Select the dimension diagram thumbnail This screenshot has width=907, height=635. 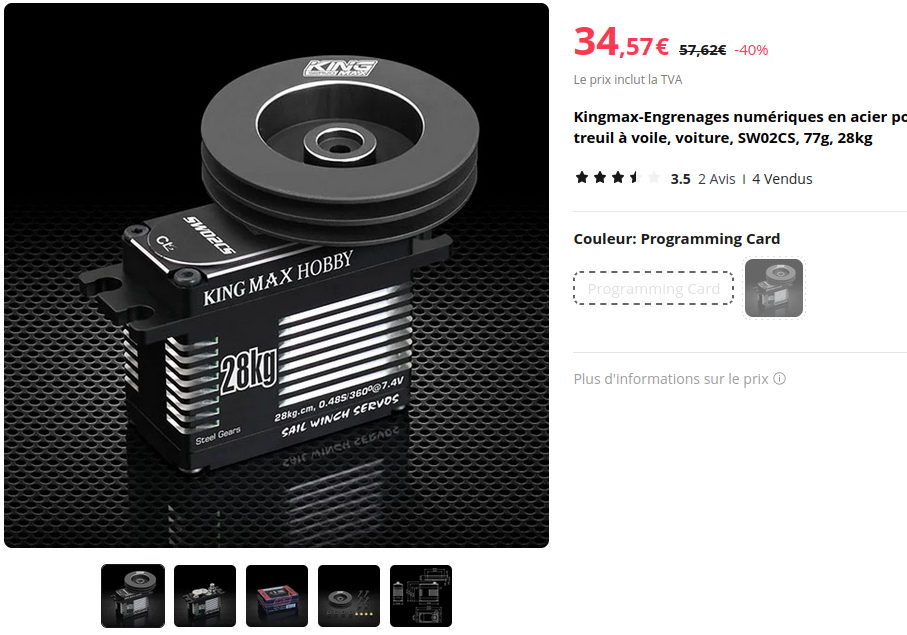tap(421, 596)
